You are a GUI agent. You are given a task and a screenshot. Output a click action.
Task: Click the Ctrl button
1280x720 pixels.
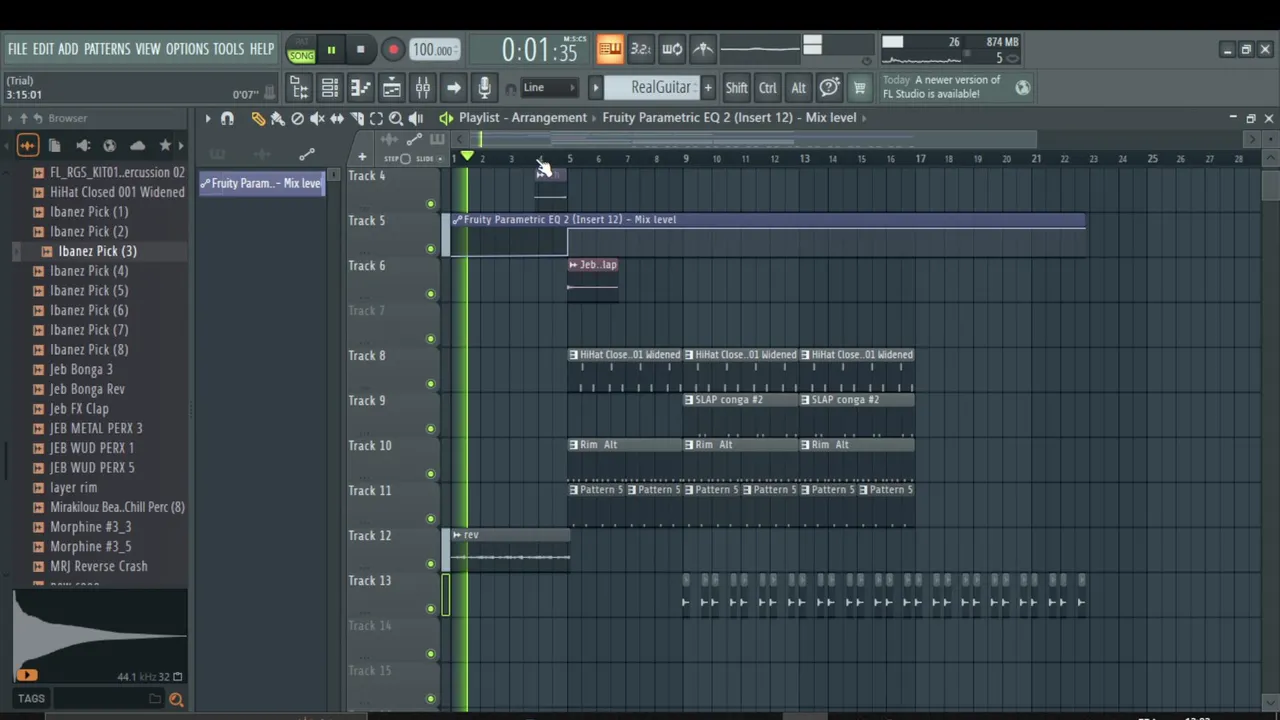(x=767, y=88)
